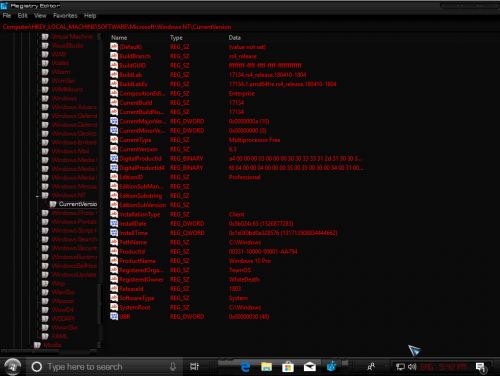Click the folder icon of CurrentVersion key

click(x=53, y=204)
